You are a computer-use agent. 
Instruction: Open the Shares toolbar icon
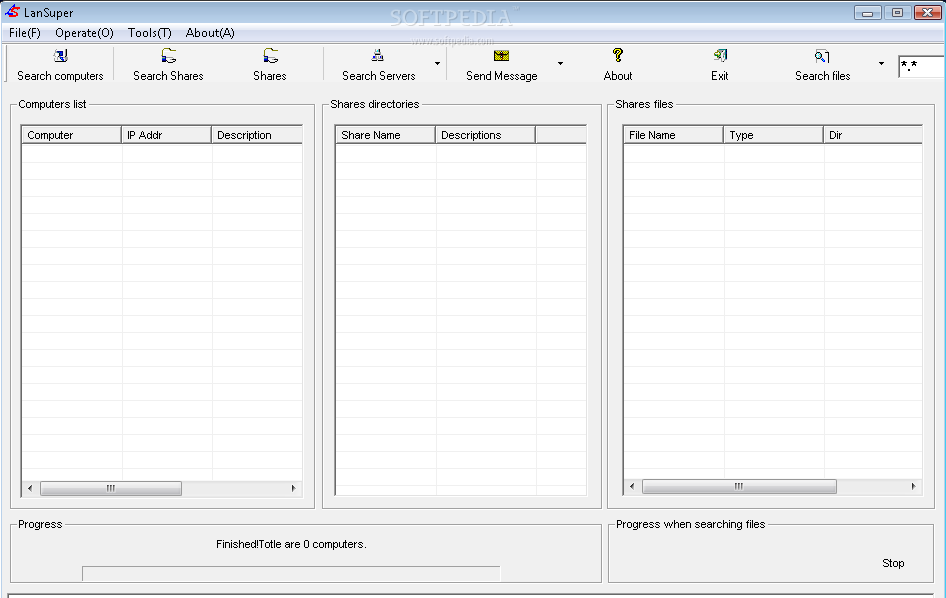tap(270, 56)
